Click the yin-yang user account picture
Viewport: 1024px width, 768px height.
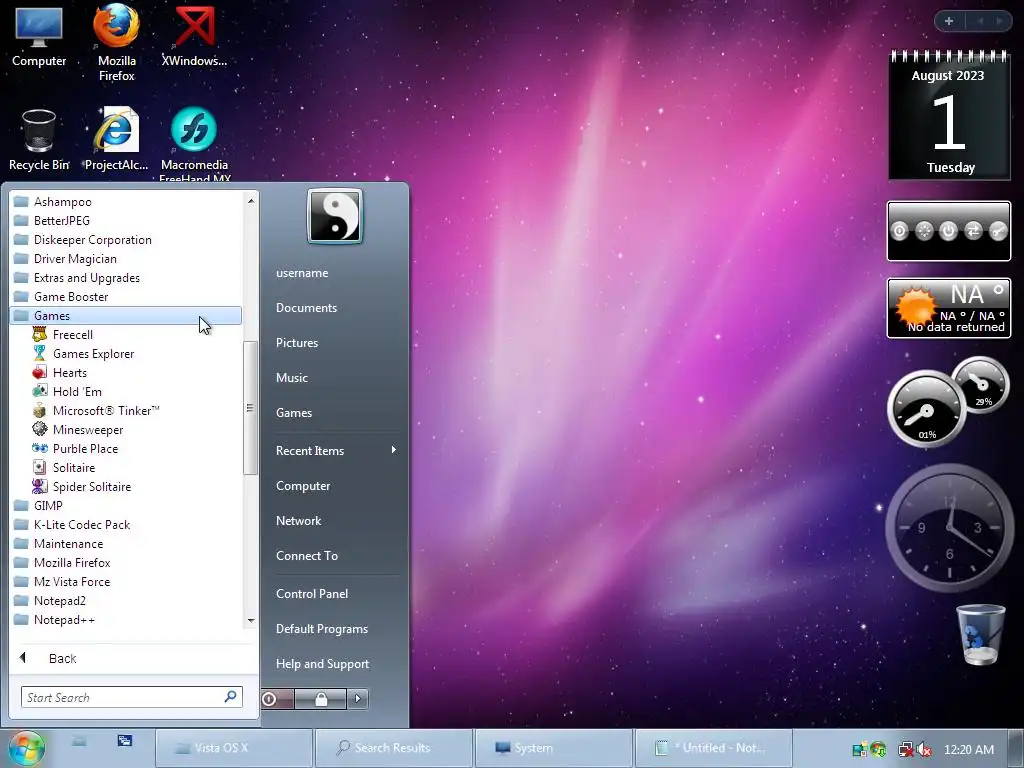coord(334,216)
